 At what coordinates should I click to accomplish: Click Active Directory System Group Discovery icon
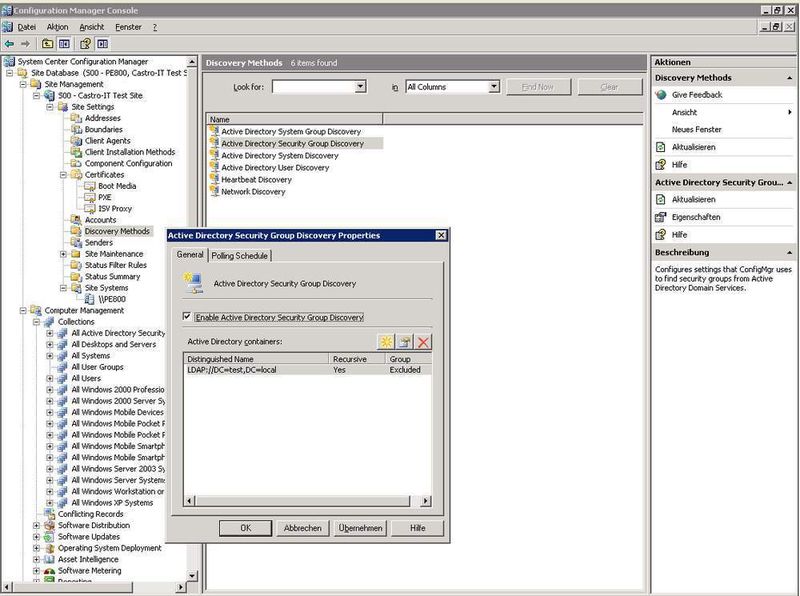click(214, 131)
